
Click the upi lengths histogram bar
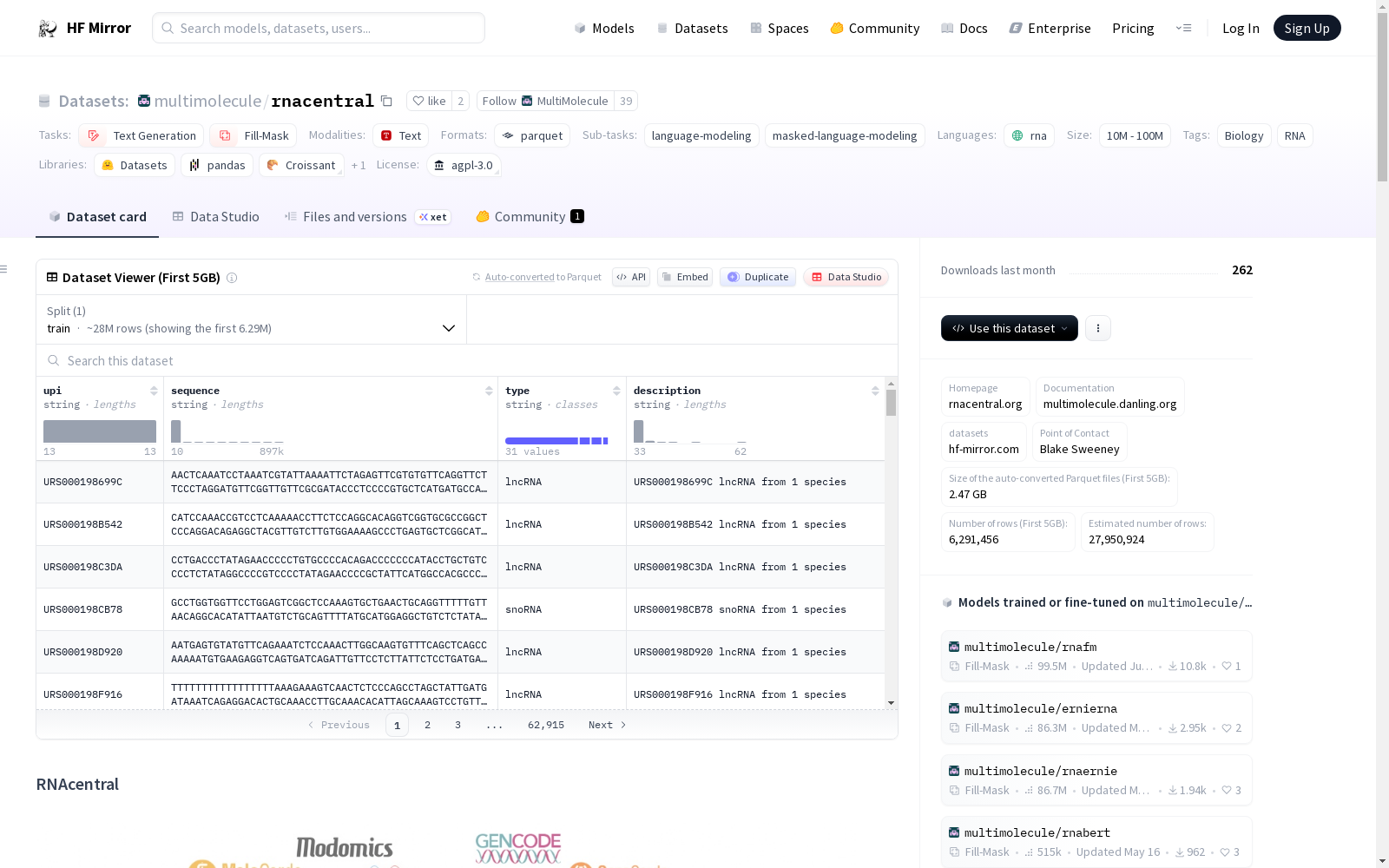tap(100, 431)
